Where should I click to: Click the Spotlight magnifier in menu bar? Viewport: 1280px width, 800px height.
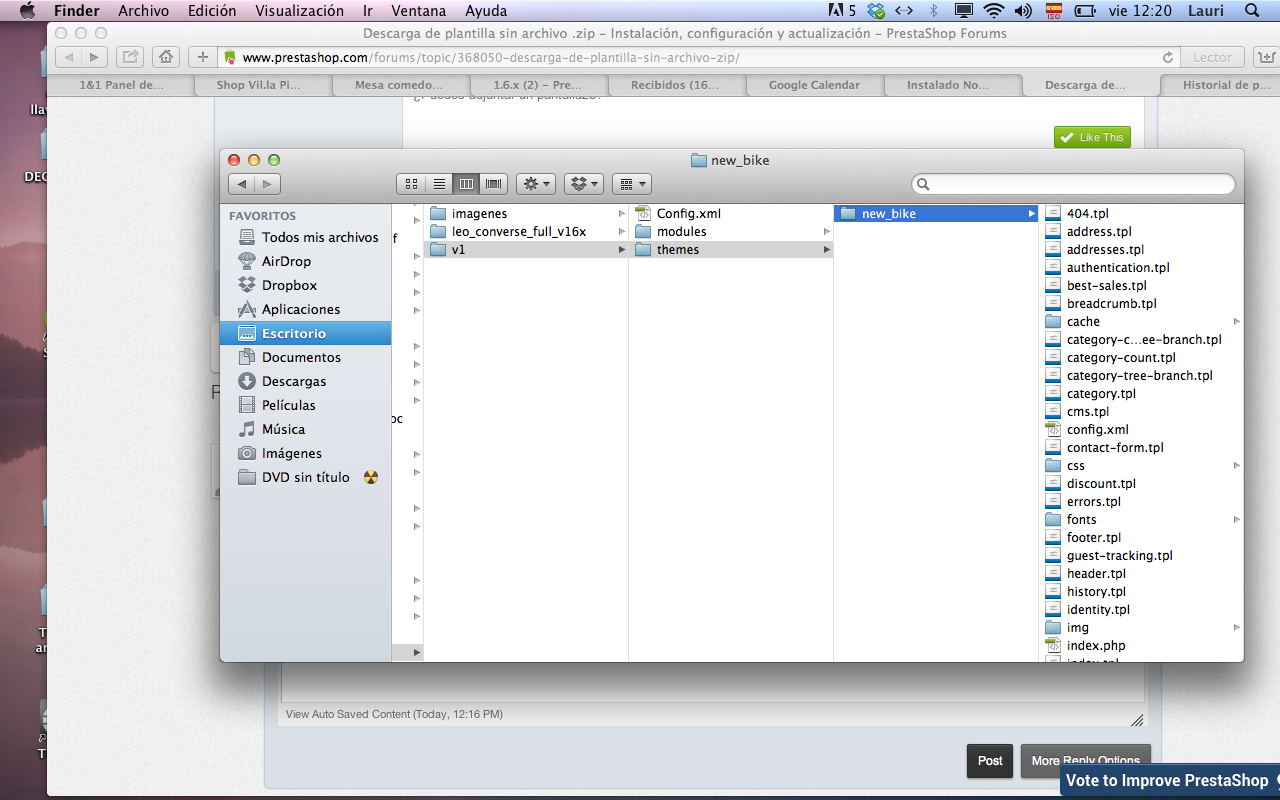pyautogui.click(x=1252, y=11)
